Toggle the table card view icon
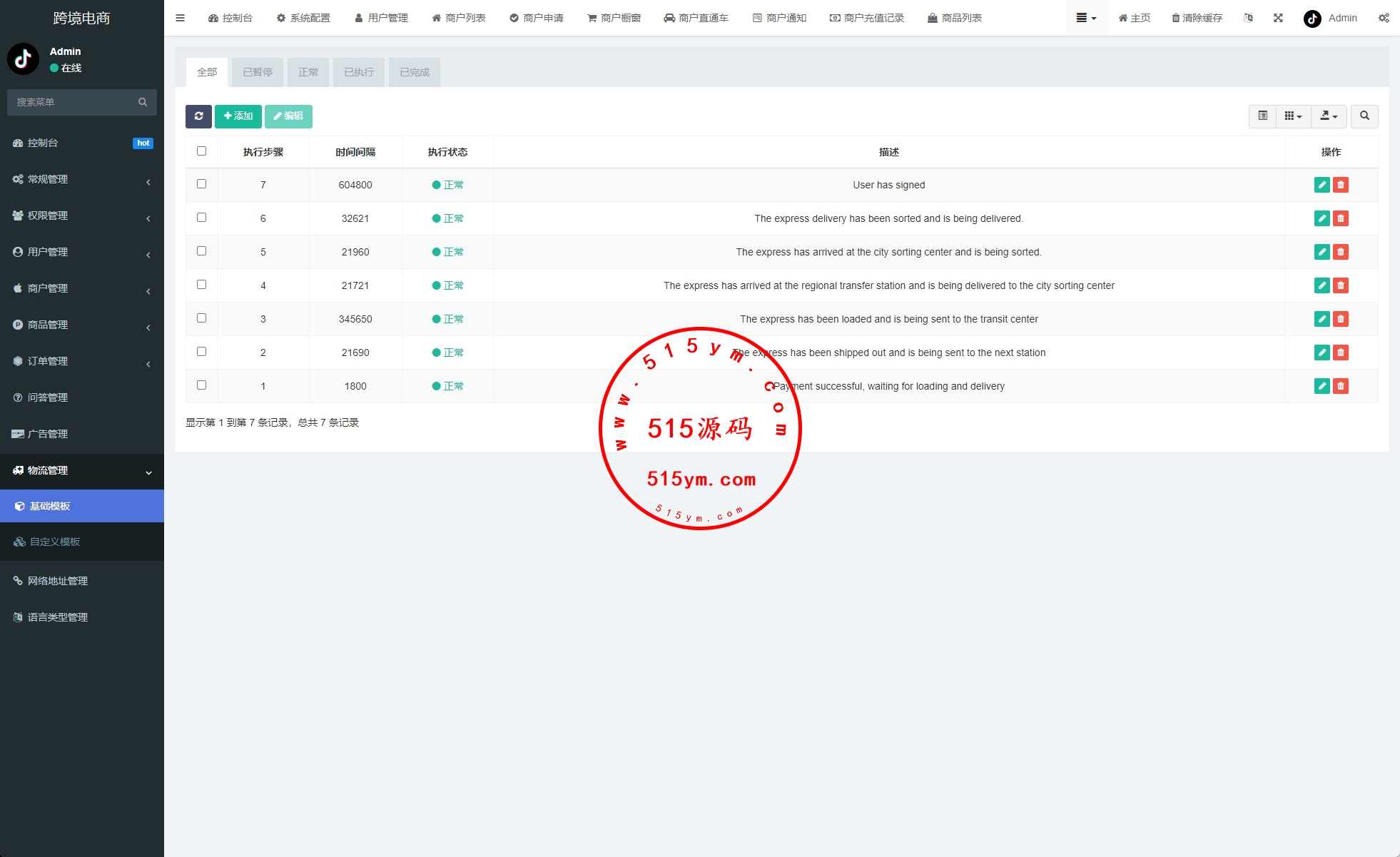 coord(1262,116)
